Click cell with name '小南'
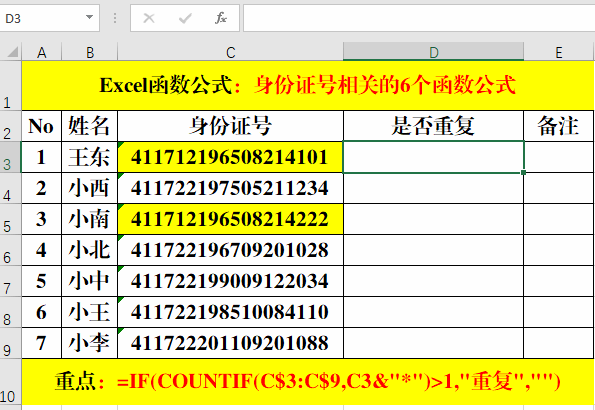This screenshot has height=410, width=595. pyautogui.click(x=90, y=219)
